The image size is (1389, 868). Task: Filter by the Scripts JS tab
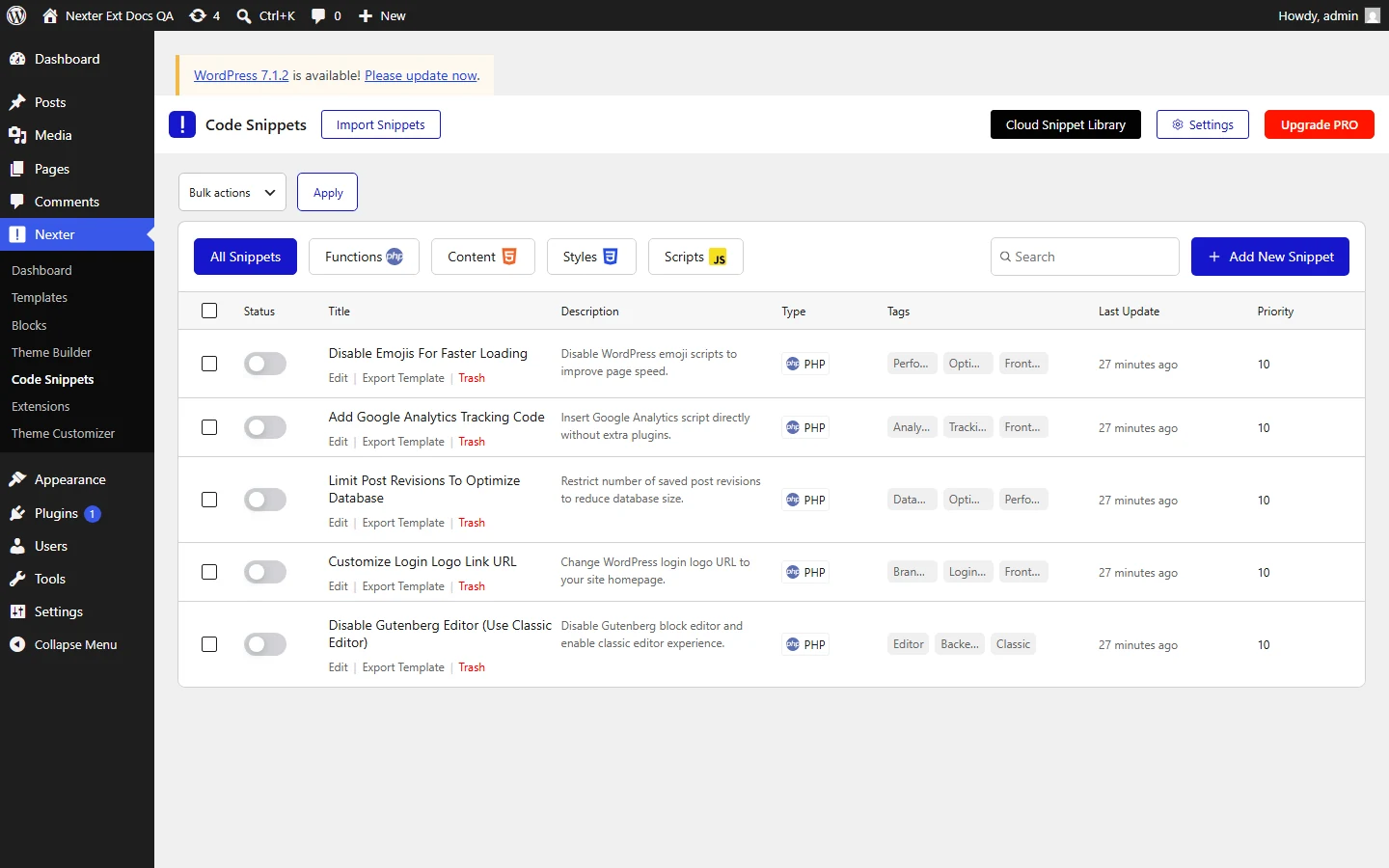pos(695,257)
